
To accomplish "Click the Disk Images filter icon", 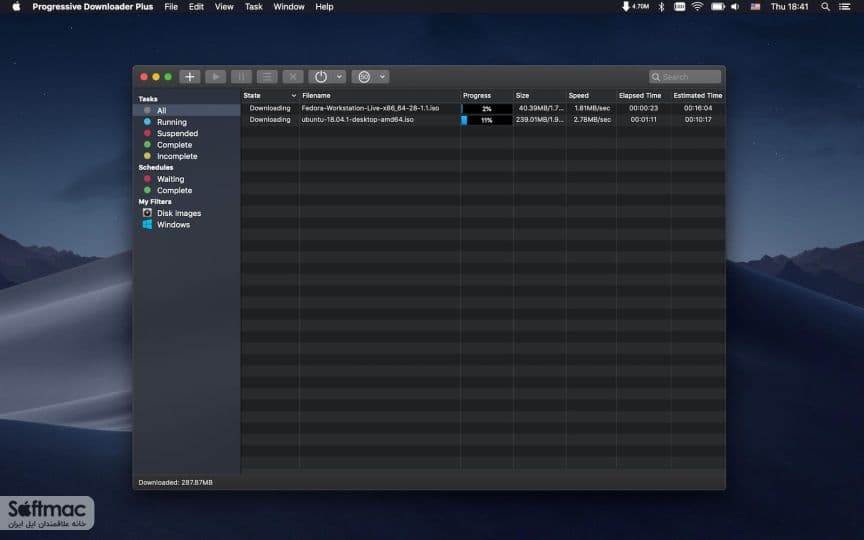I will coord(147,213).
